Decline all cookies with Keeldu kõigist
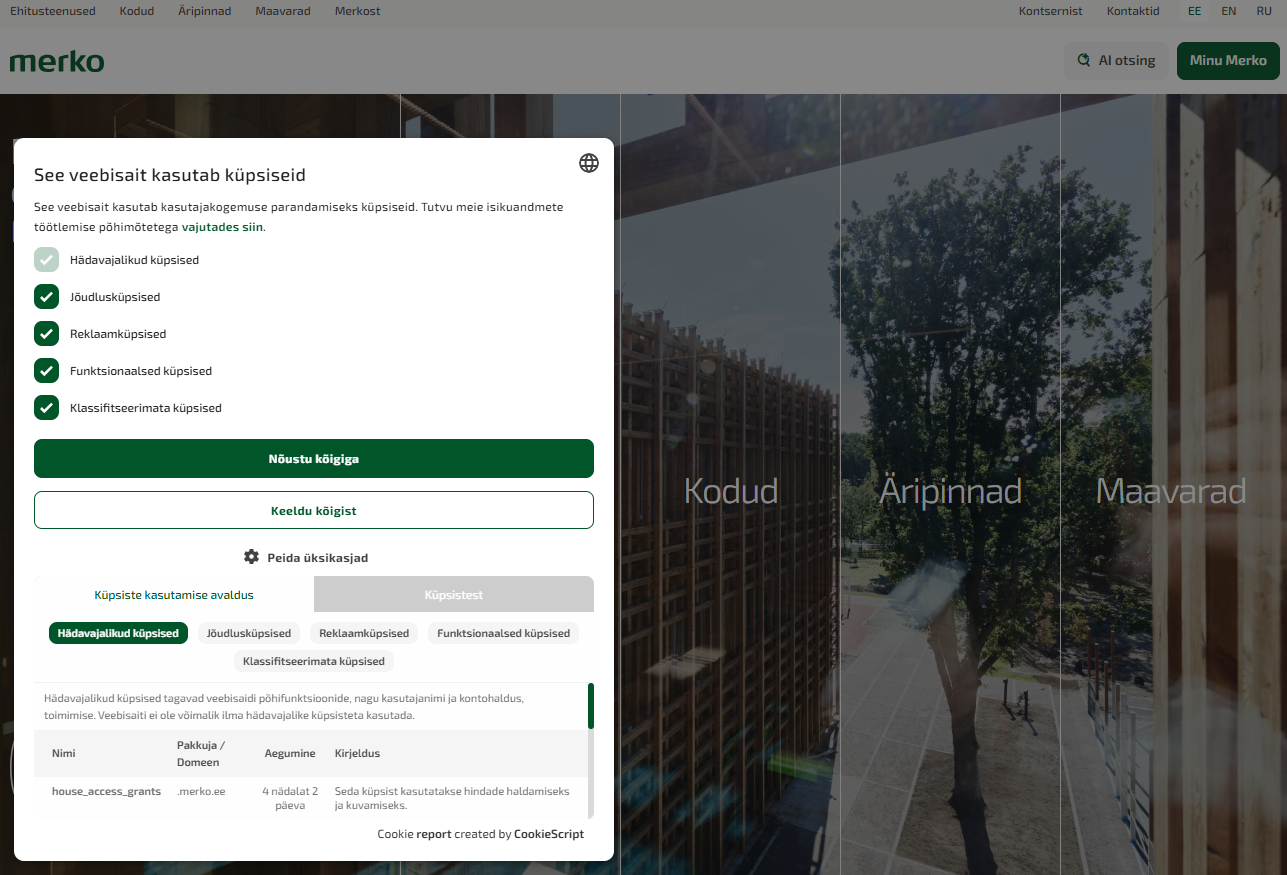The width and height of the screenshot is (1287, 875). pyautogui.click(x=314, y=510)
